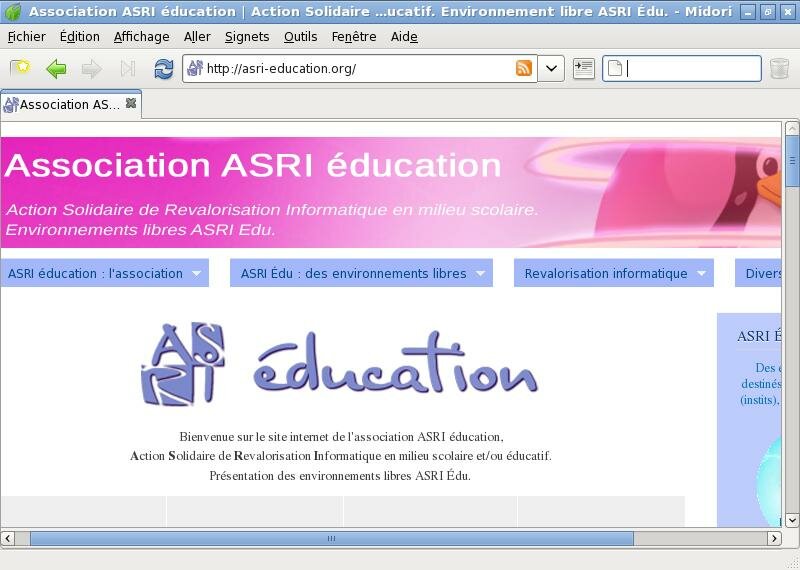Click 'Présentation des environnements libres ASRI Édu.'
Image resolution: width=800 pixels, height=570 pixels.
tap(340, 476)
